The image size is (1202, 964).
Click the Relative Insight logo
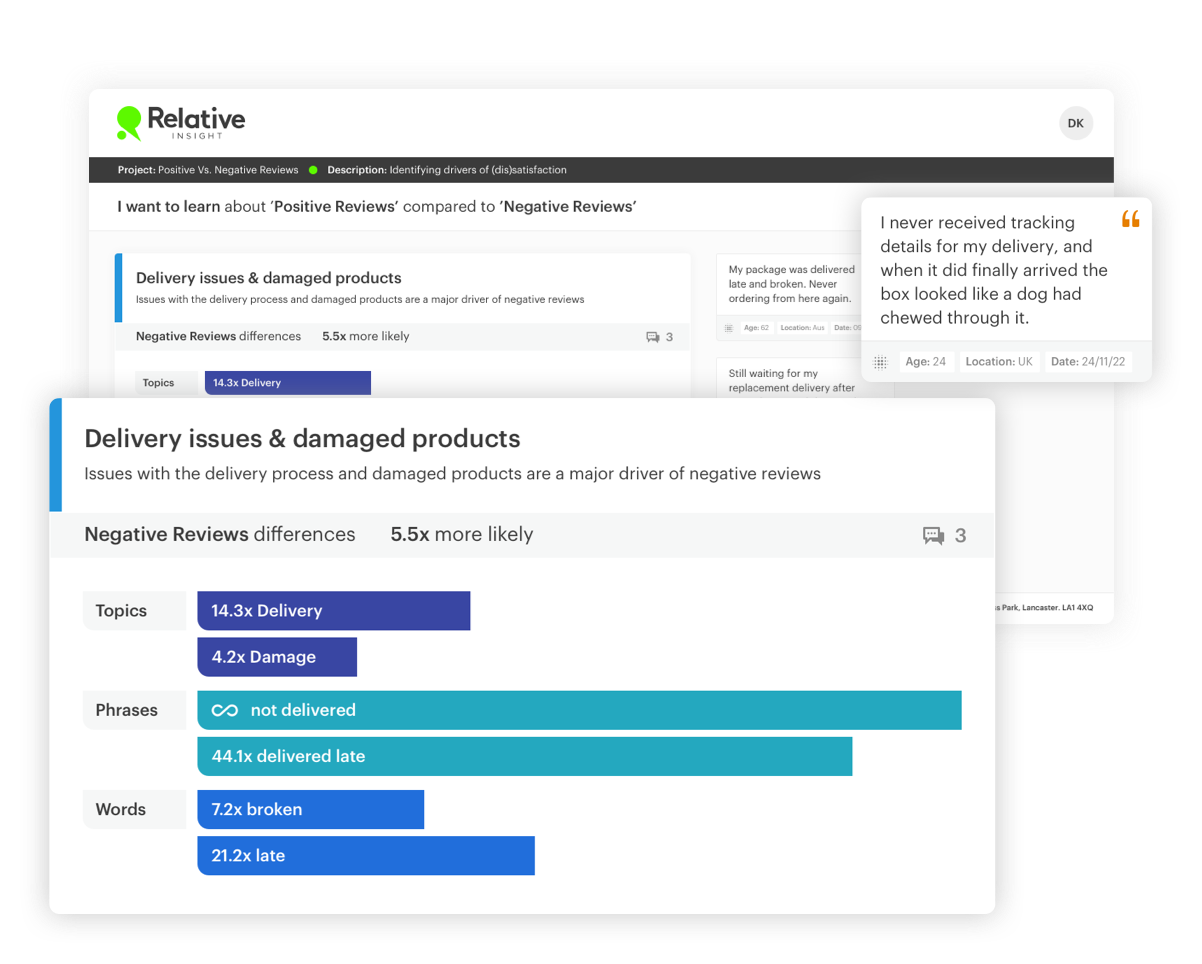click(x=183, y=122)
